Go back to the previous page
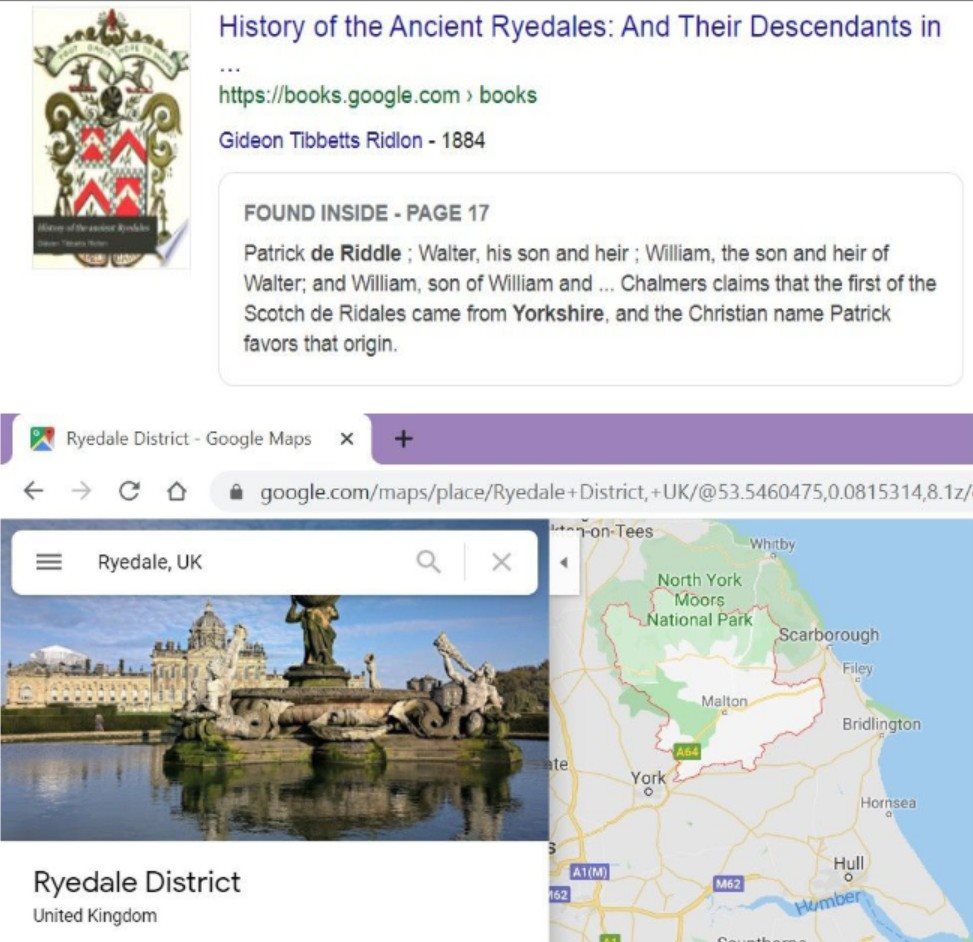Image resolution: width=973 pixels, height=942 pixels. tap(34, 491)
